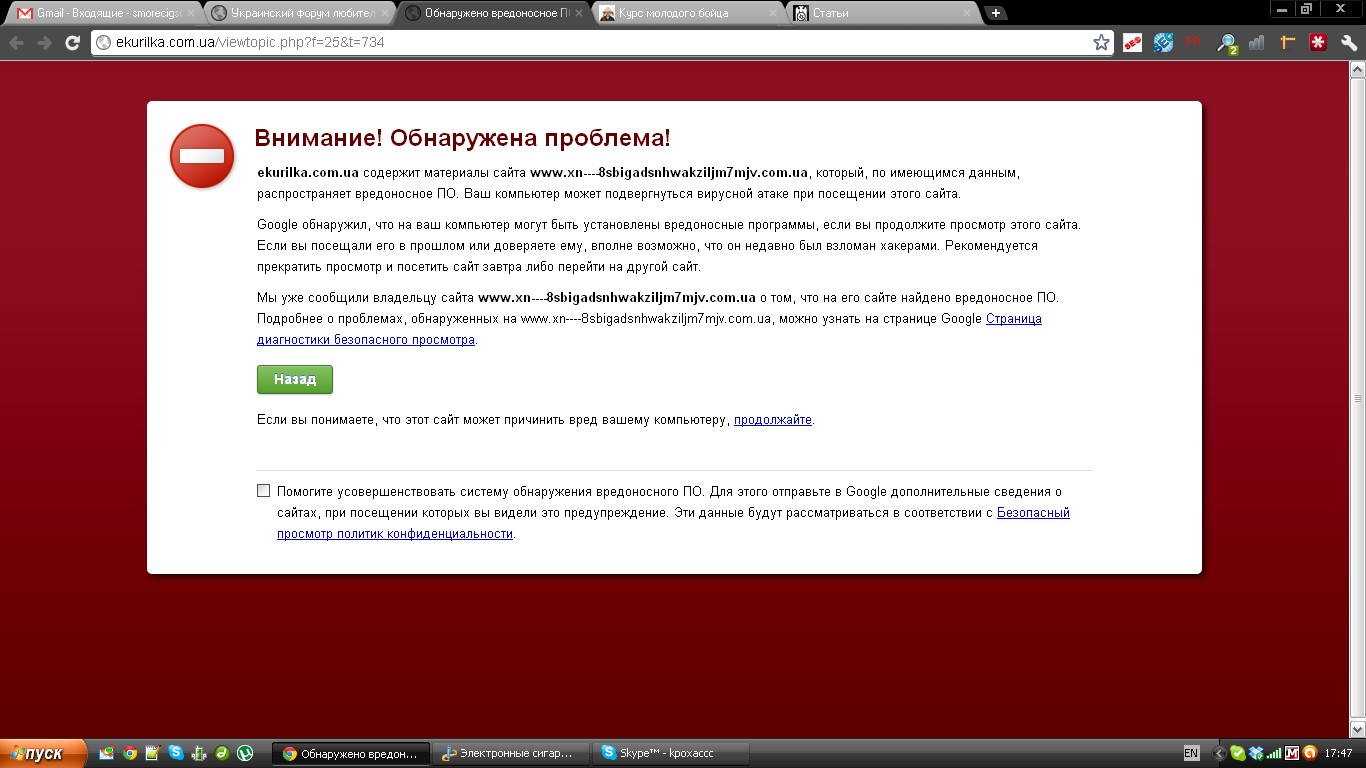Open the mail icon in quick launch
This screenshot has height=768, width=1366.
coord(107,753)
